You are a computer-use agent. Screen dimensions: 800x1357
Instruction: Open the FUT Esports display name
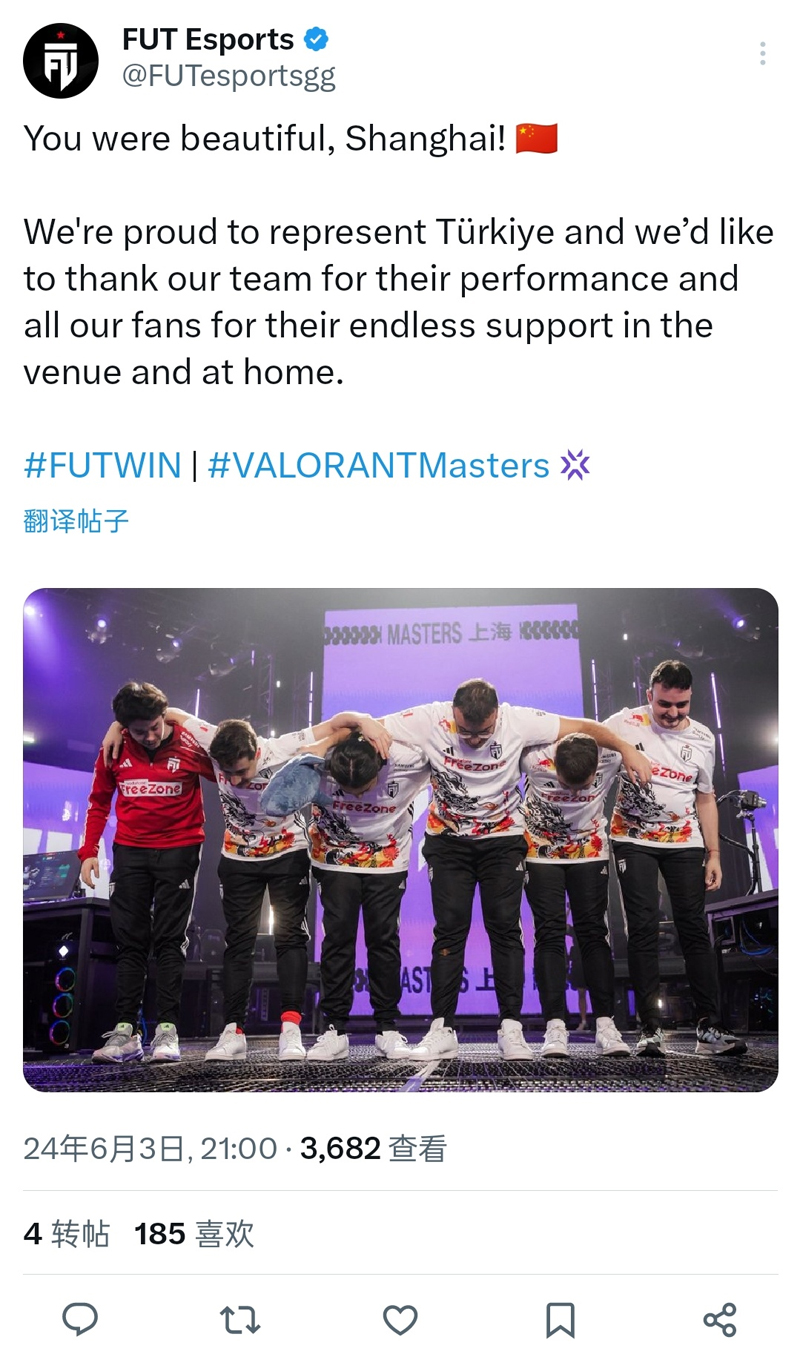(x=208, y=40)
